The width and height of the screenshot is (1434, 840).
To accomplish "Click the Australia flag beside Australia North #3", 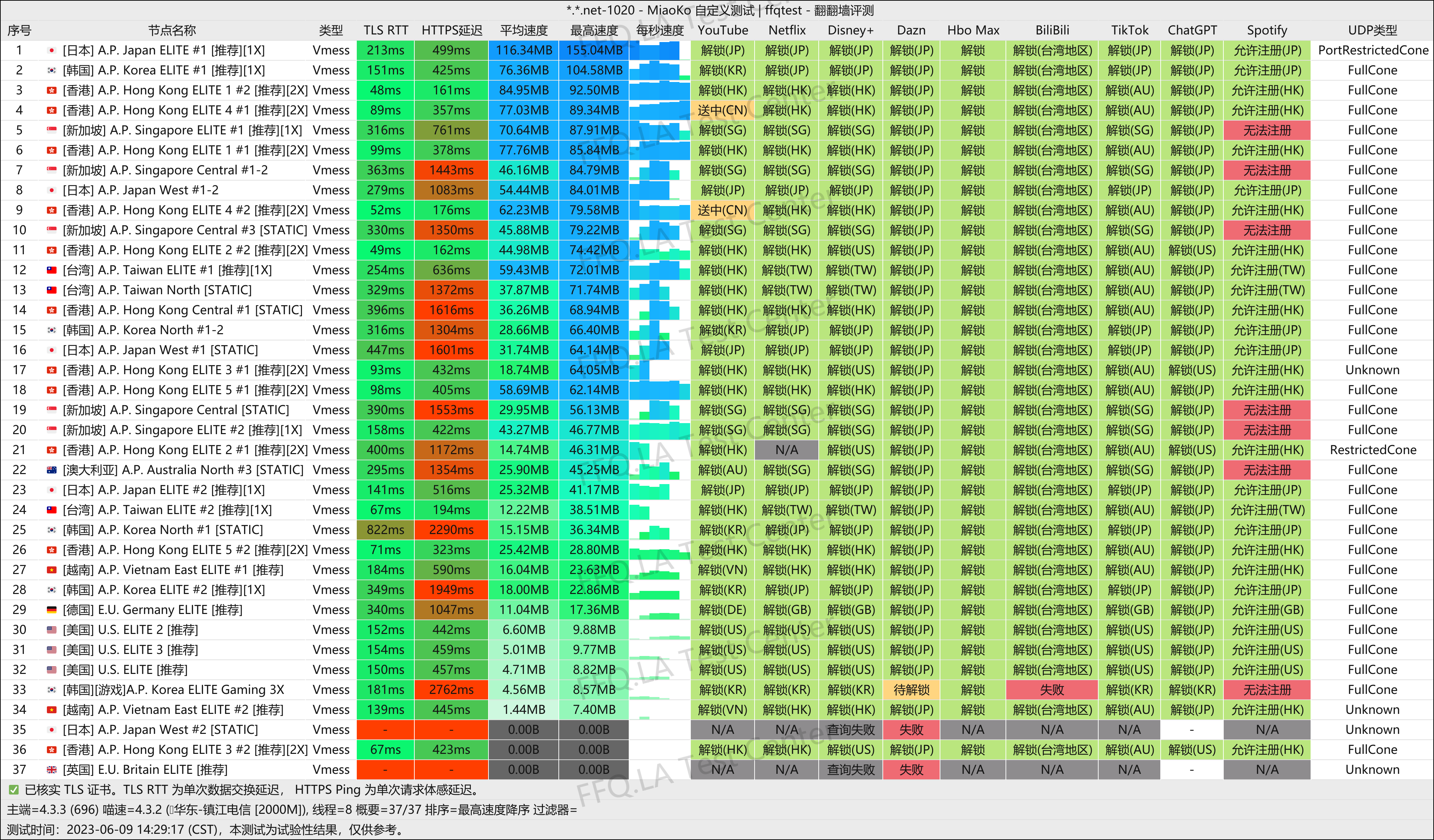I will click(52, 470).
